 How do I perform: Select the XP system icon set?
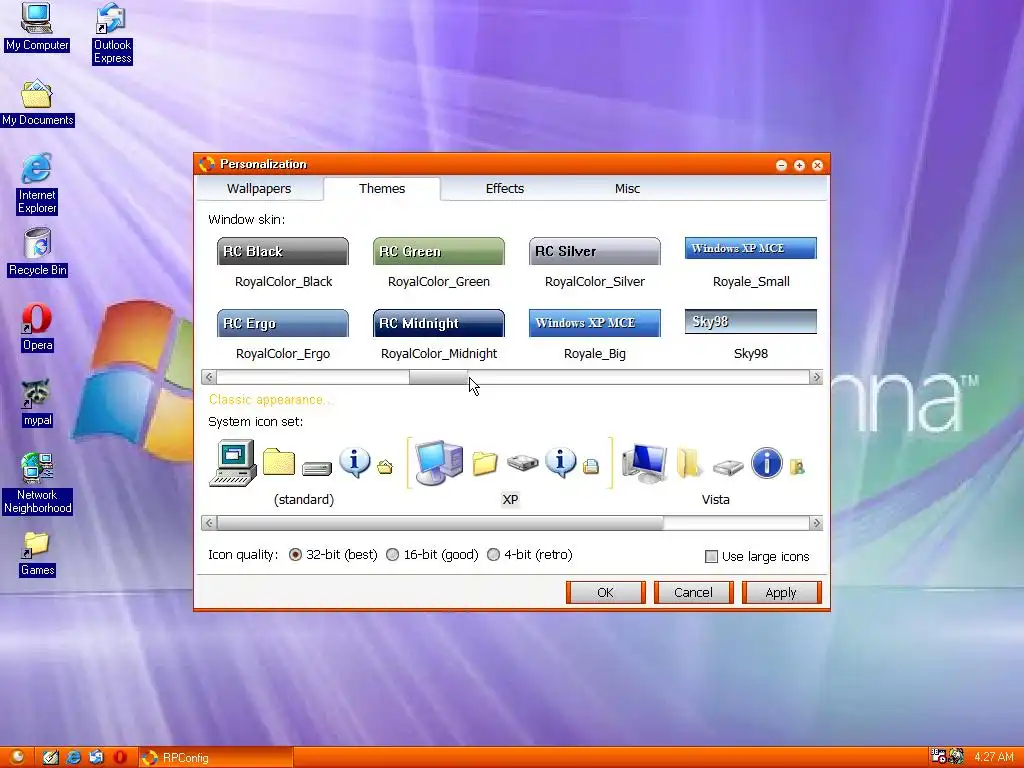click(510, 473)
